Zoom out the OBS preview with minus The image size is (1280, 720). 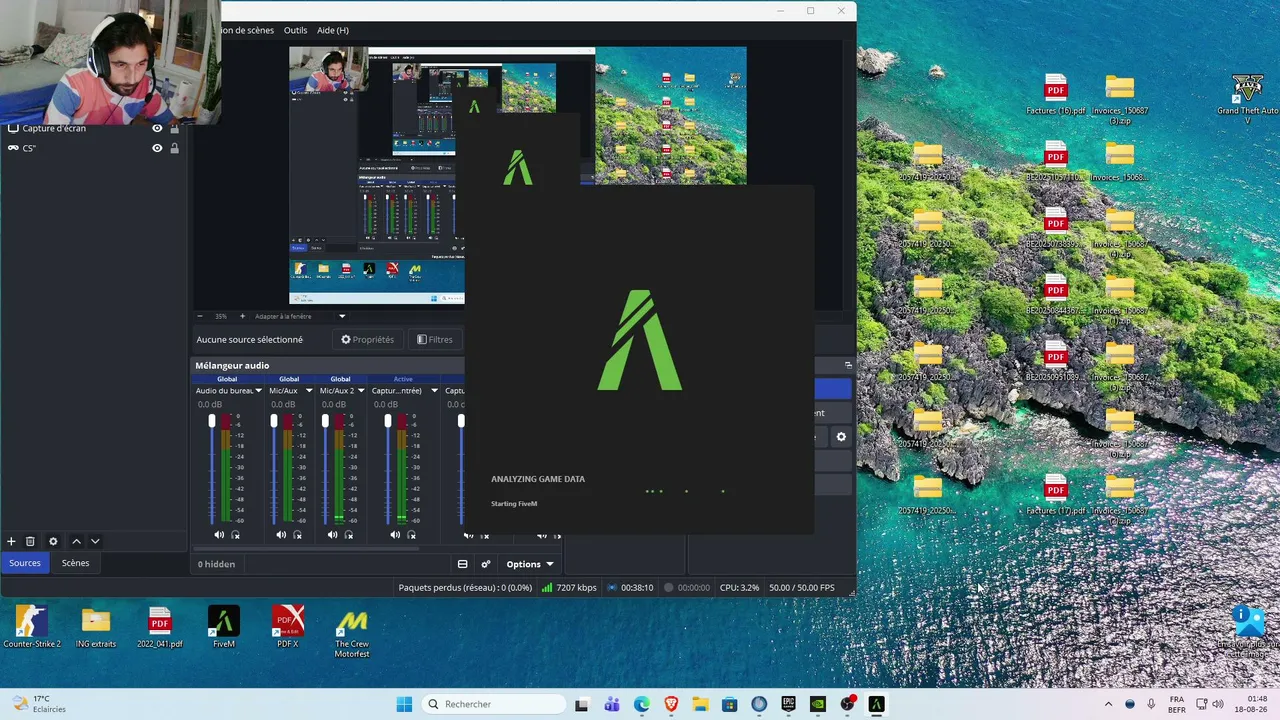coord(200,316)
